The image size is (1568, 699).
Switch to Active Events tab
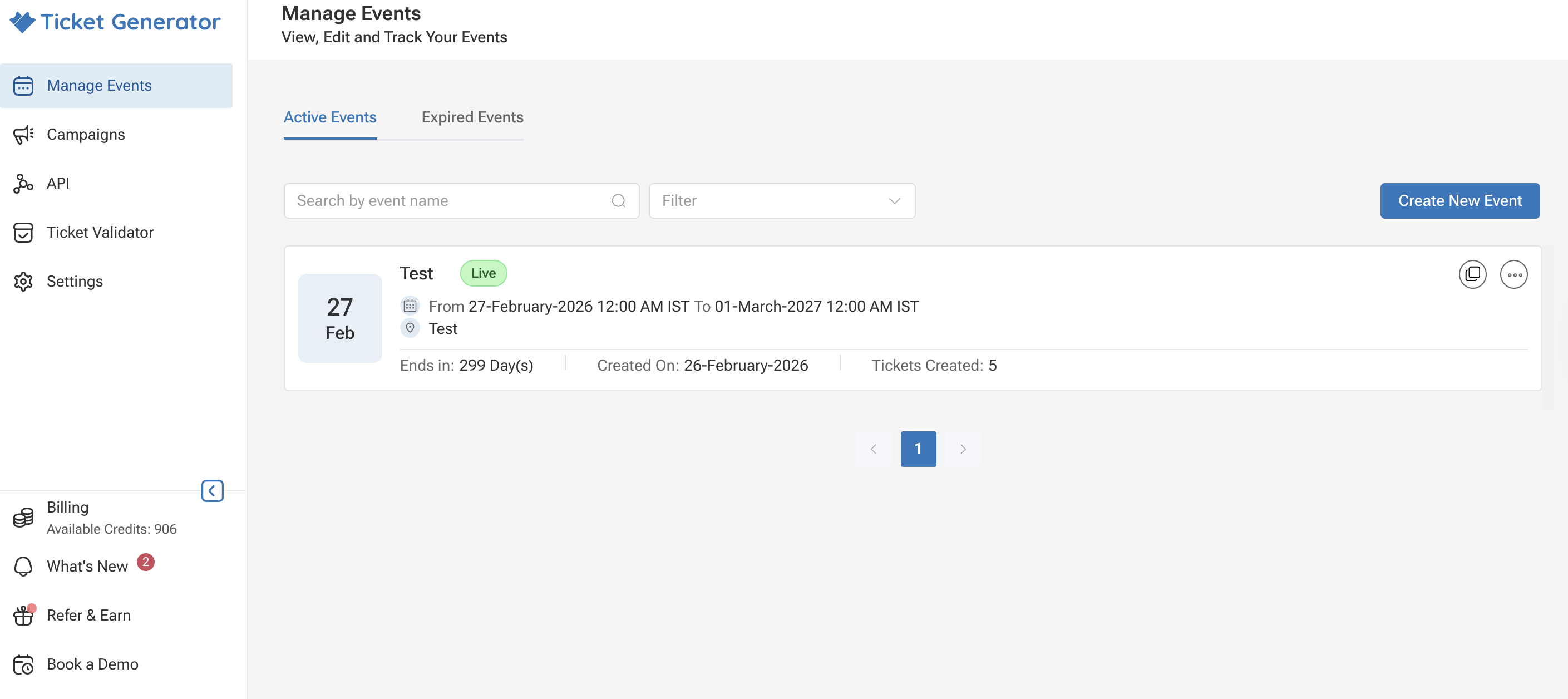click(x=330, y=117)
